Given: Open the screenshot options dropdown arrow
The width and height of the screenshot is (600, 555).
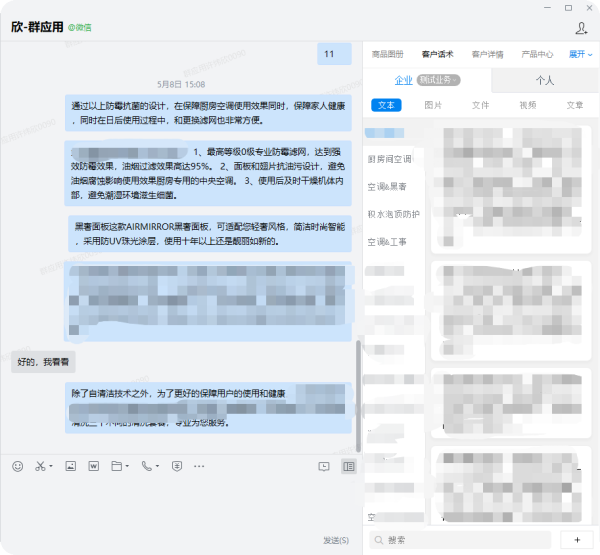Looking at the screenshot, I should (51, 467).
